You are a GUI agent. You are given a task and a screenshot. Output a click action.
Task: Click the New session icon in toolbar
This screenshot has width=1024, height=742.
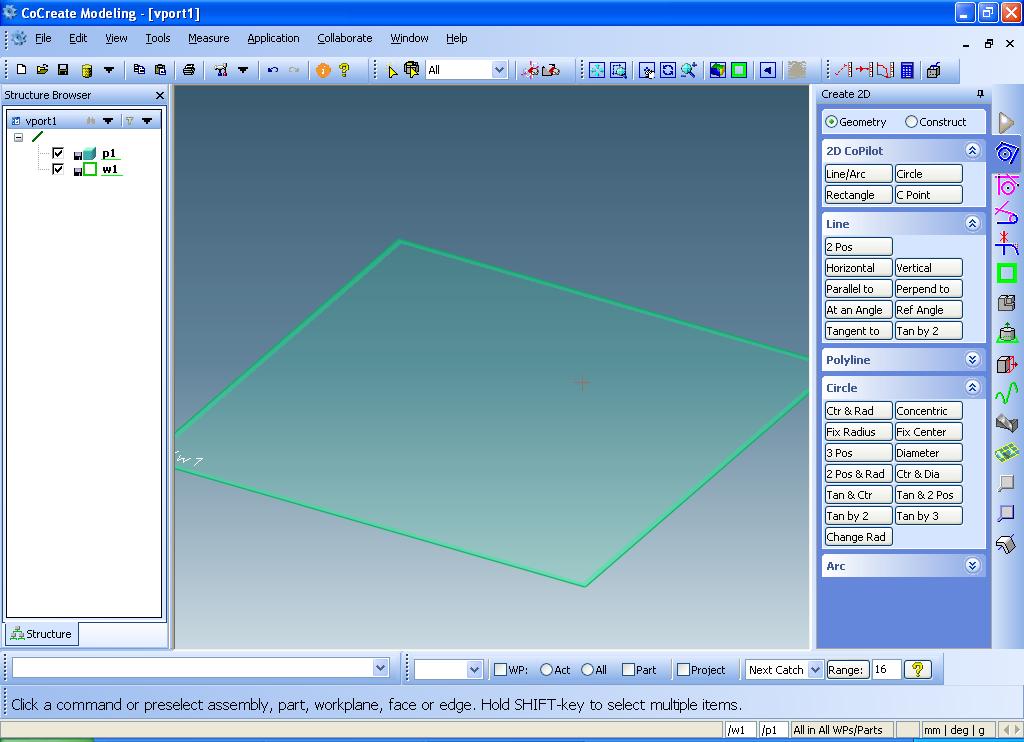[22, 69]
